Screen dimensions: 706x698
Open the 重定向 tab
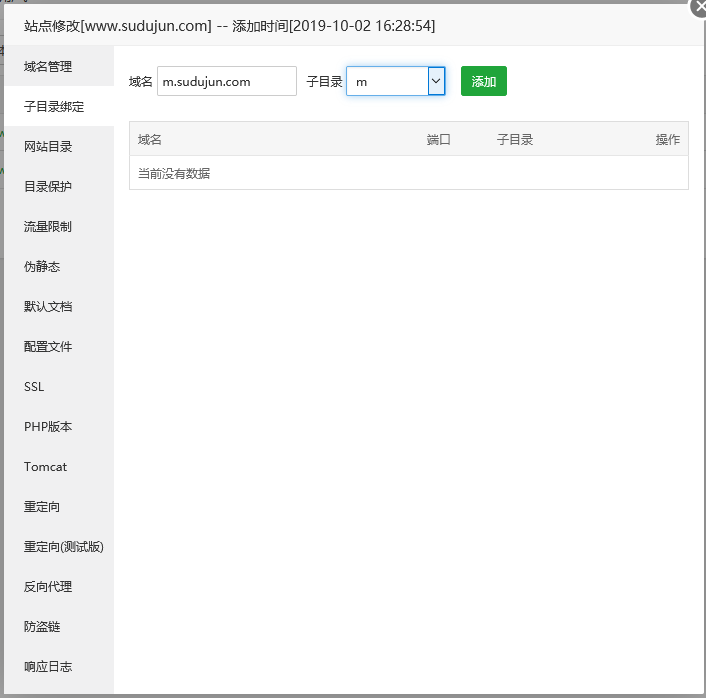(x=42, y=507)
